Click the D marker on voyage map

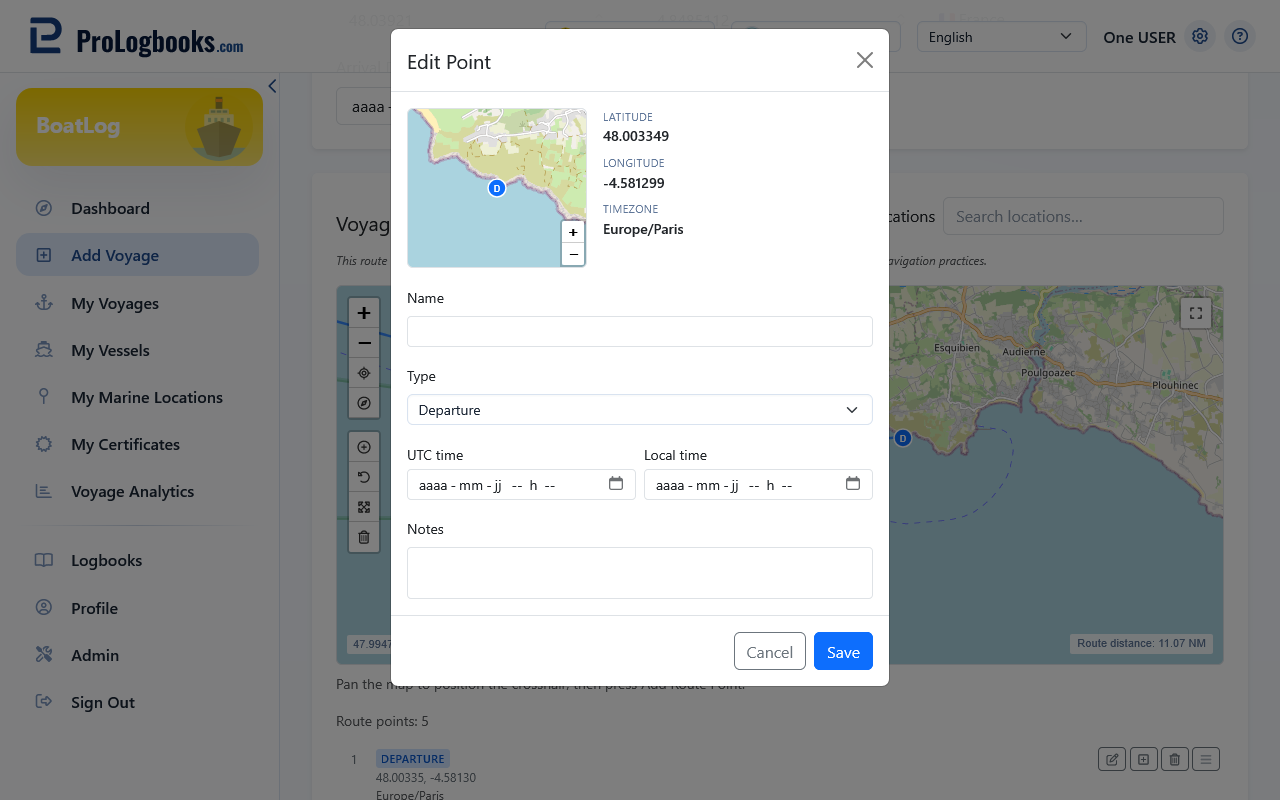pyautogui.click(x=903, y=438)
